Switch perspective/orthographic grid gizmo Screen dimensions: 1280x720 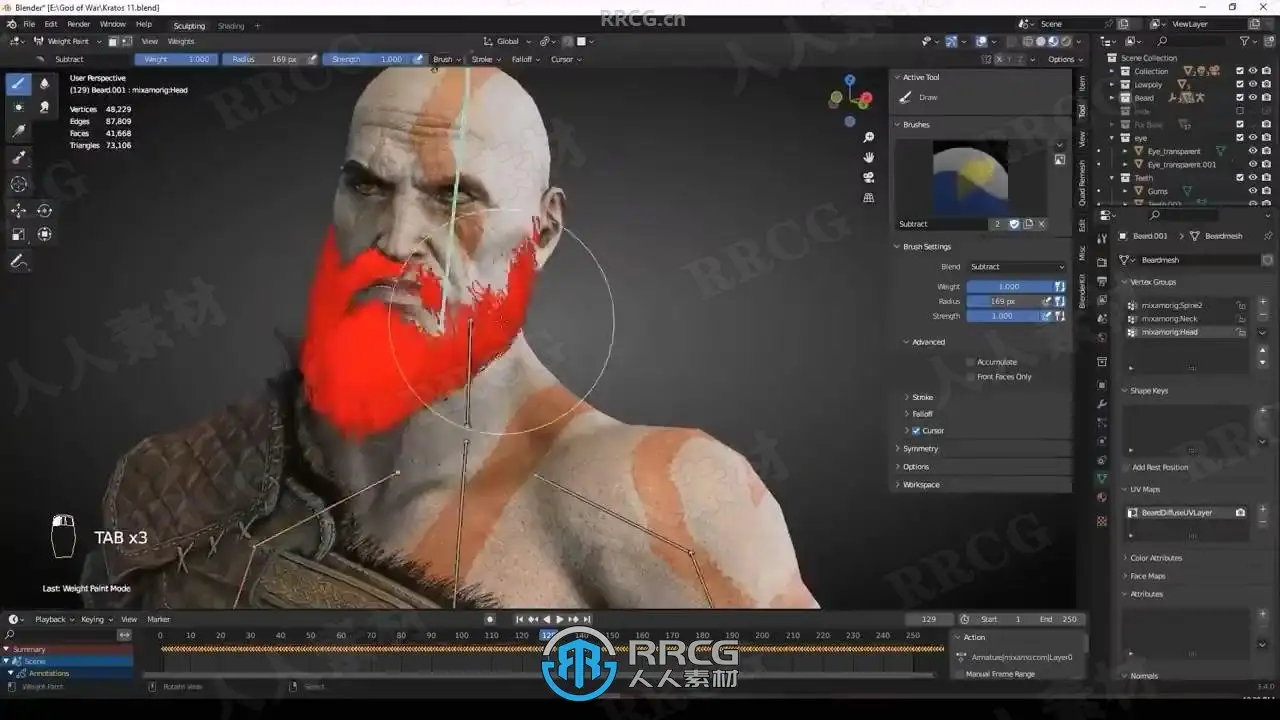pos(869,198)
